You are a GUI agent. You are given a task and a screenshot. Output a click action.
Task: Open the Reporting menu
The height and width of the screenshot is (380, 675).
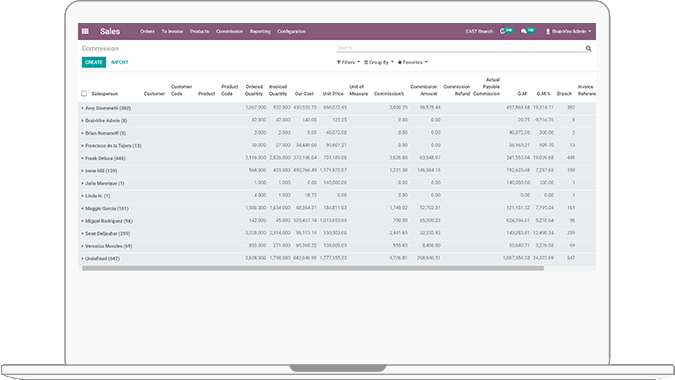point(260,31)
